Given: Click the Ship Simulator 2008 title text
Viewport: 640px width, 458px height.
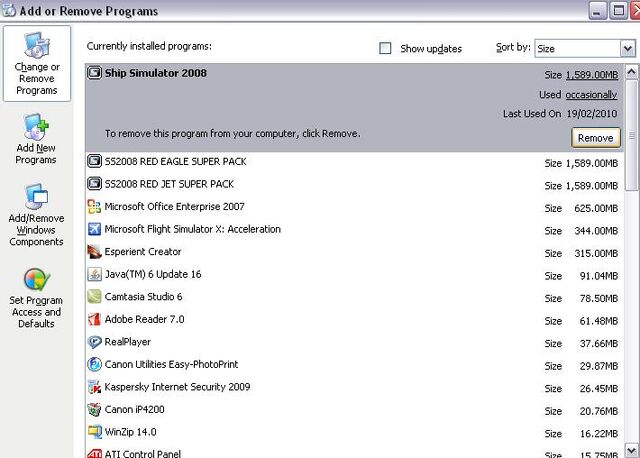Looking at the screenshot, I should pos(156,73).
